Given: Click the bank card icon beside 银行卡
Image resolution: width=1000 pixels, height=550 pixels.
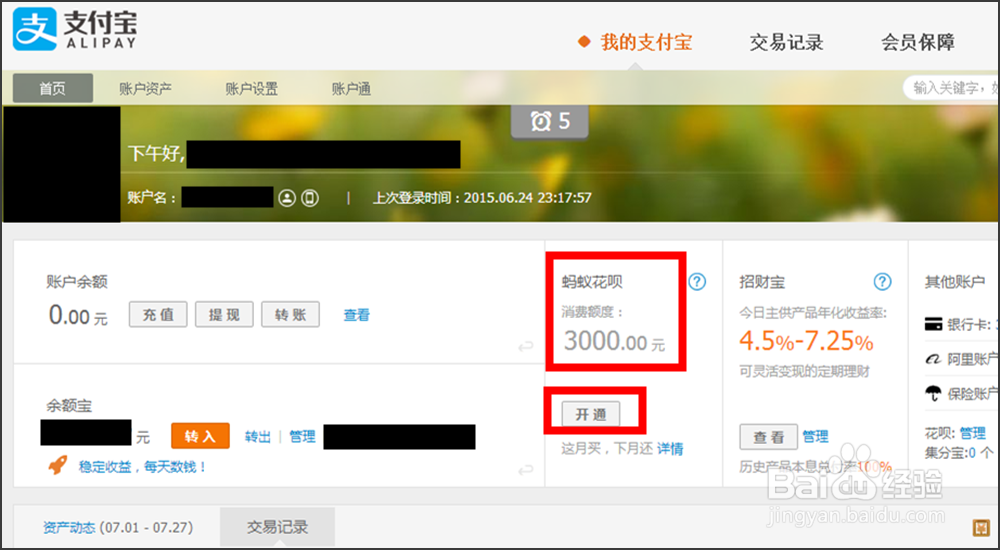Looking at the screenshot, I should pyautogui.click(x=933, y=325).
